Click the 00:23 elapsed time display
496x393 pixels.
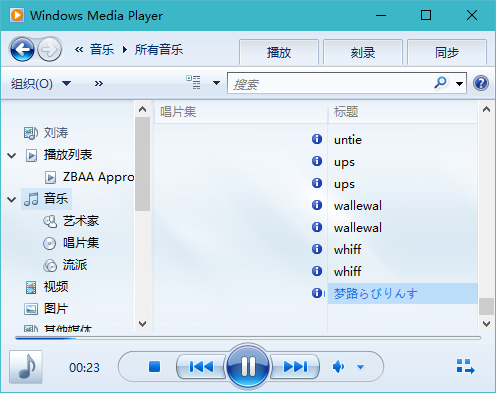84,367
